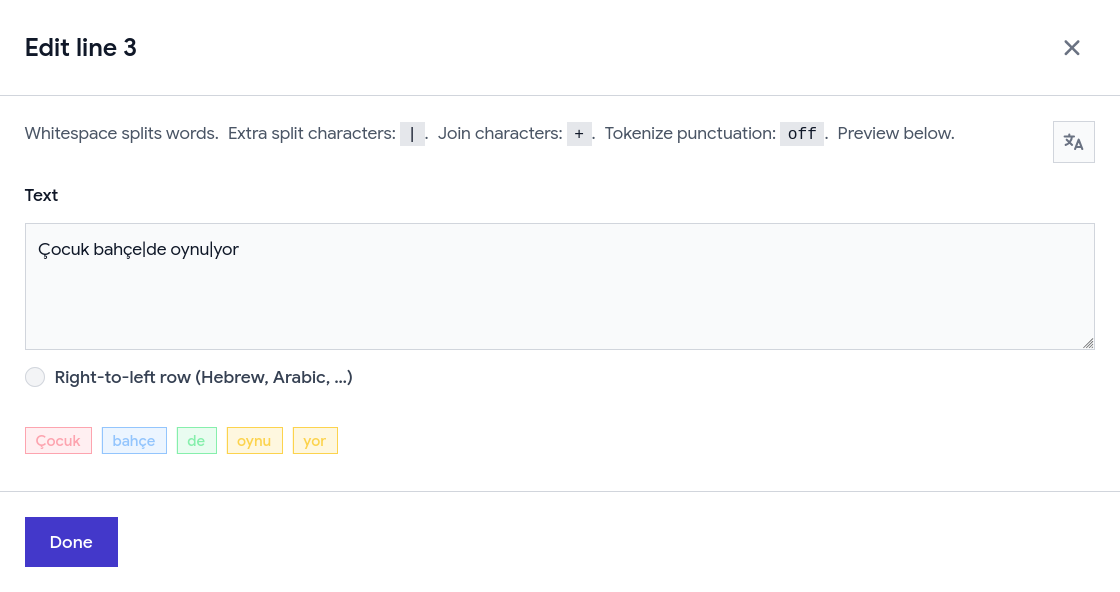Select the pink 'Çocuk' word token

click(59, 441)
